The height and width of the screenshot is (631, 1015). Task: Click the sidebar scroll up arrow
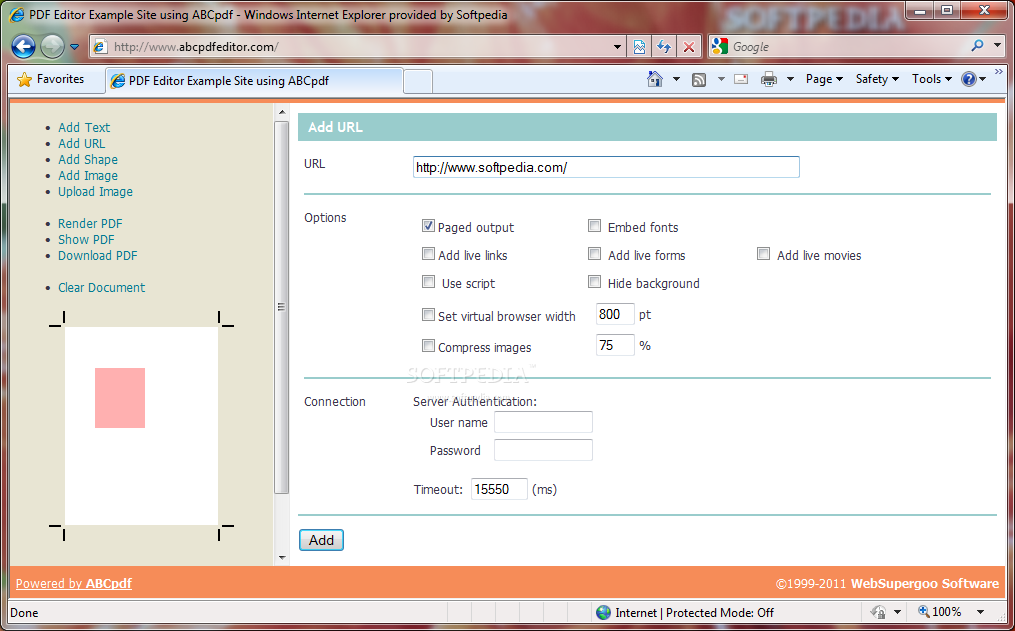282,112
